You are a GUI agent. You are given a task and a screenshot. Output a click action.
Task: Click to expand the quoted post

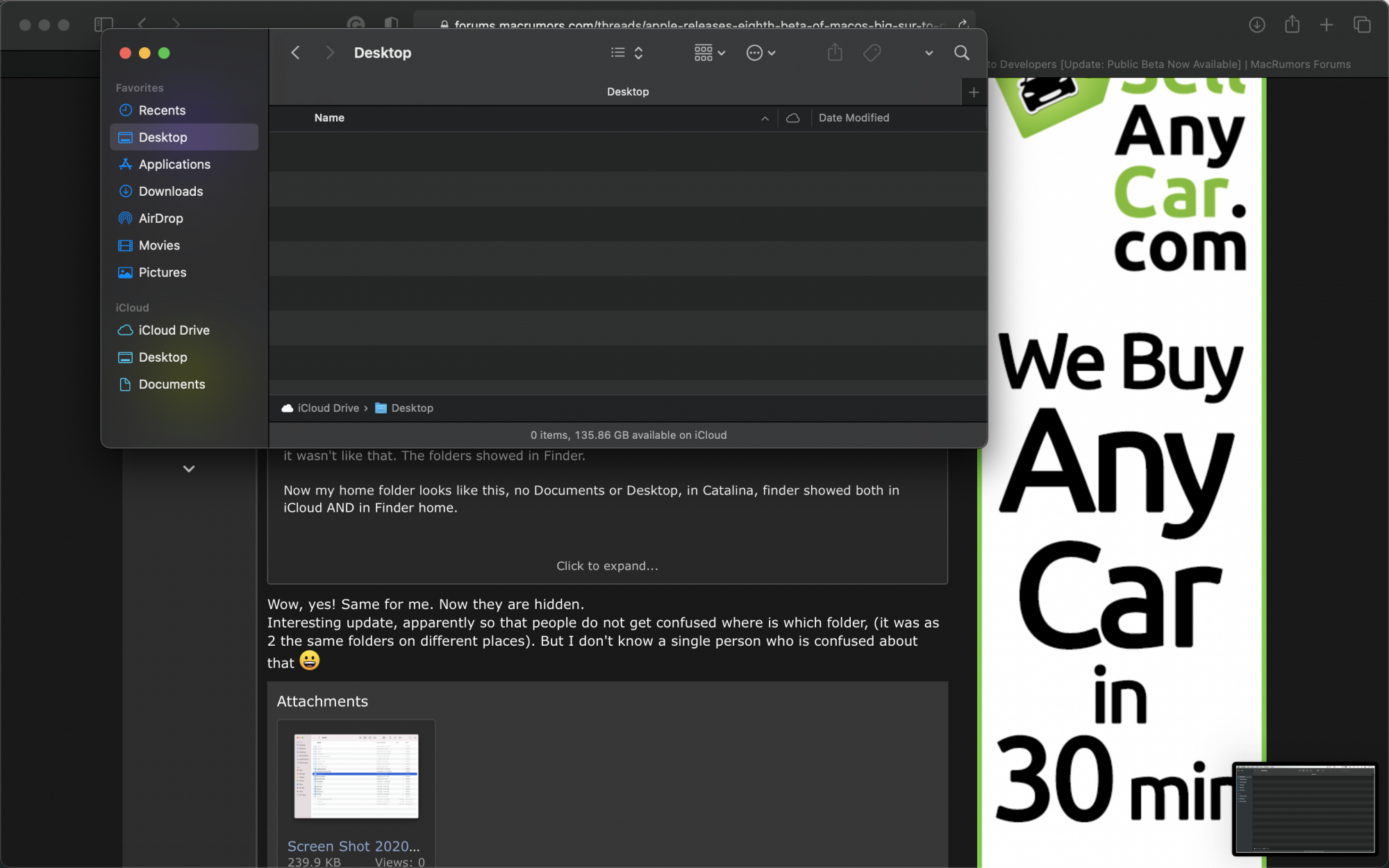pyautogui.click(x=607, y=566)
